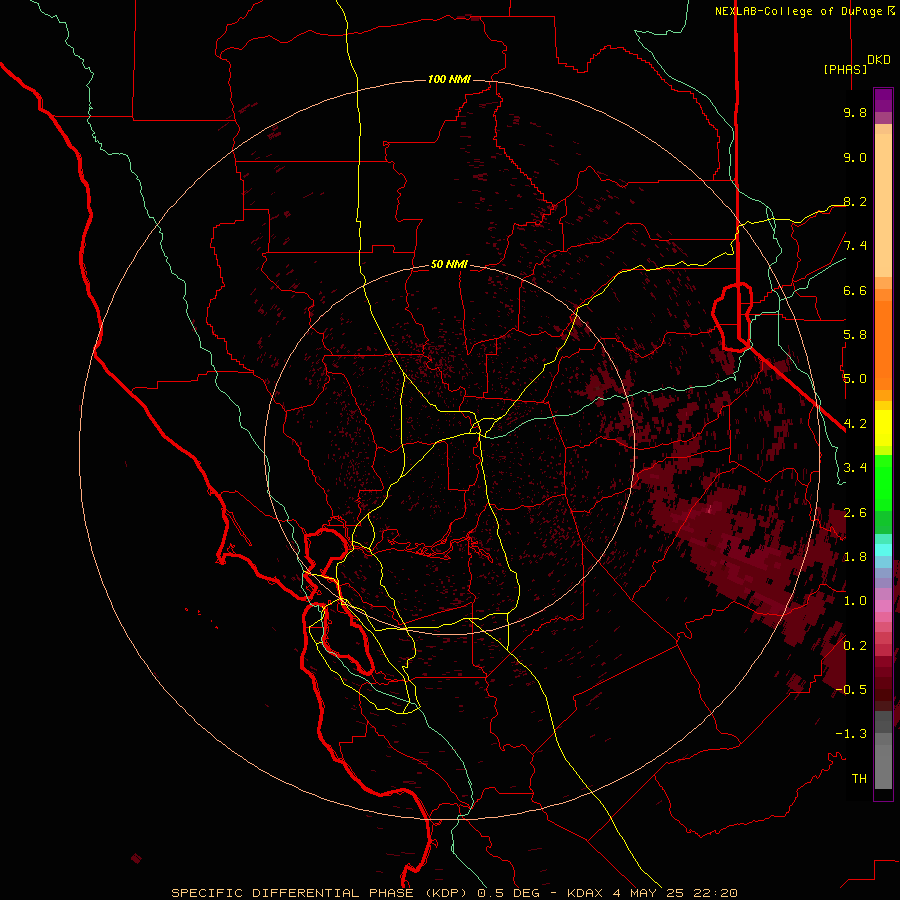
Task: Click the [PHAS] legend label
Action: 845,69
